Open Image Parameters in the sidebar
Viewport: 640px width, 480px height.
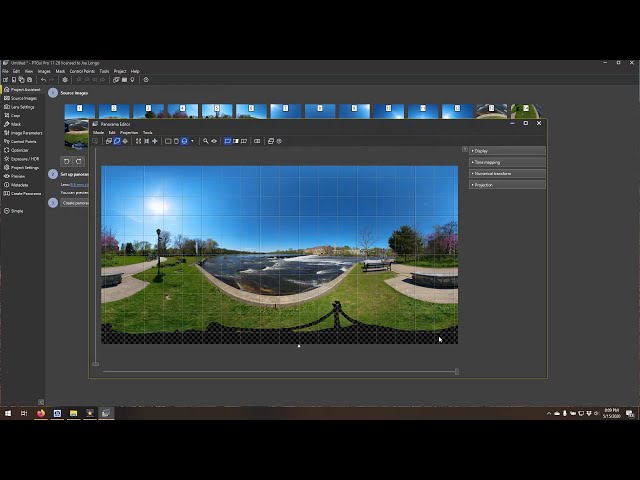click(x=23, y=133)
